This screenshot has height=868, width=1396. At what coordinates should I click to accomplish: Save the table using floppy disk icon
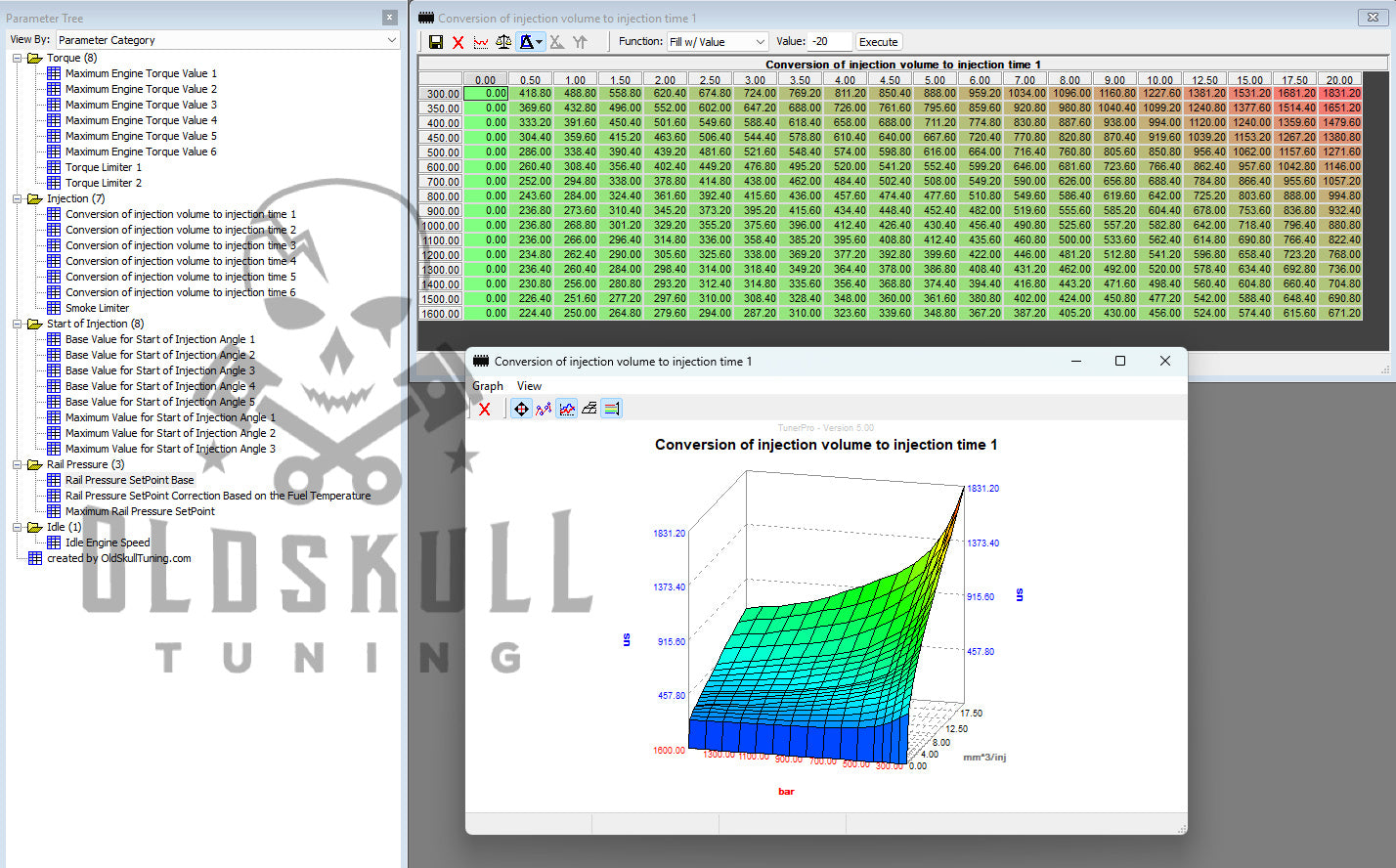(436, 42)
